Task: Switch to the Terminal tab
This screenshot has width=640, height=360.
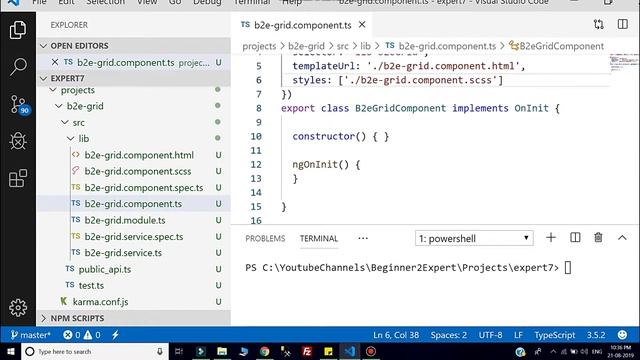Action: pyautogui.click(x=319, y=238)
